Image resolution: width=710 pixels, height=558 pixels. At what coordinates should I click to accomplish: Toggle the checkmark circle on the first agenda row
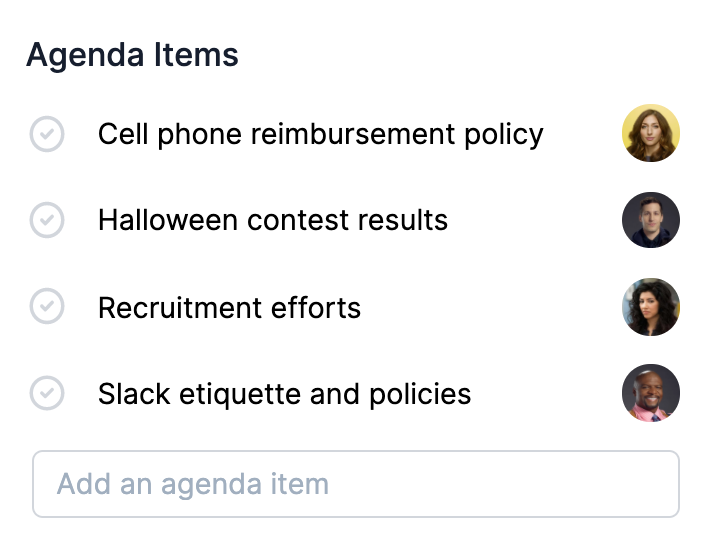(47, 134)
